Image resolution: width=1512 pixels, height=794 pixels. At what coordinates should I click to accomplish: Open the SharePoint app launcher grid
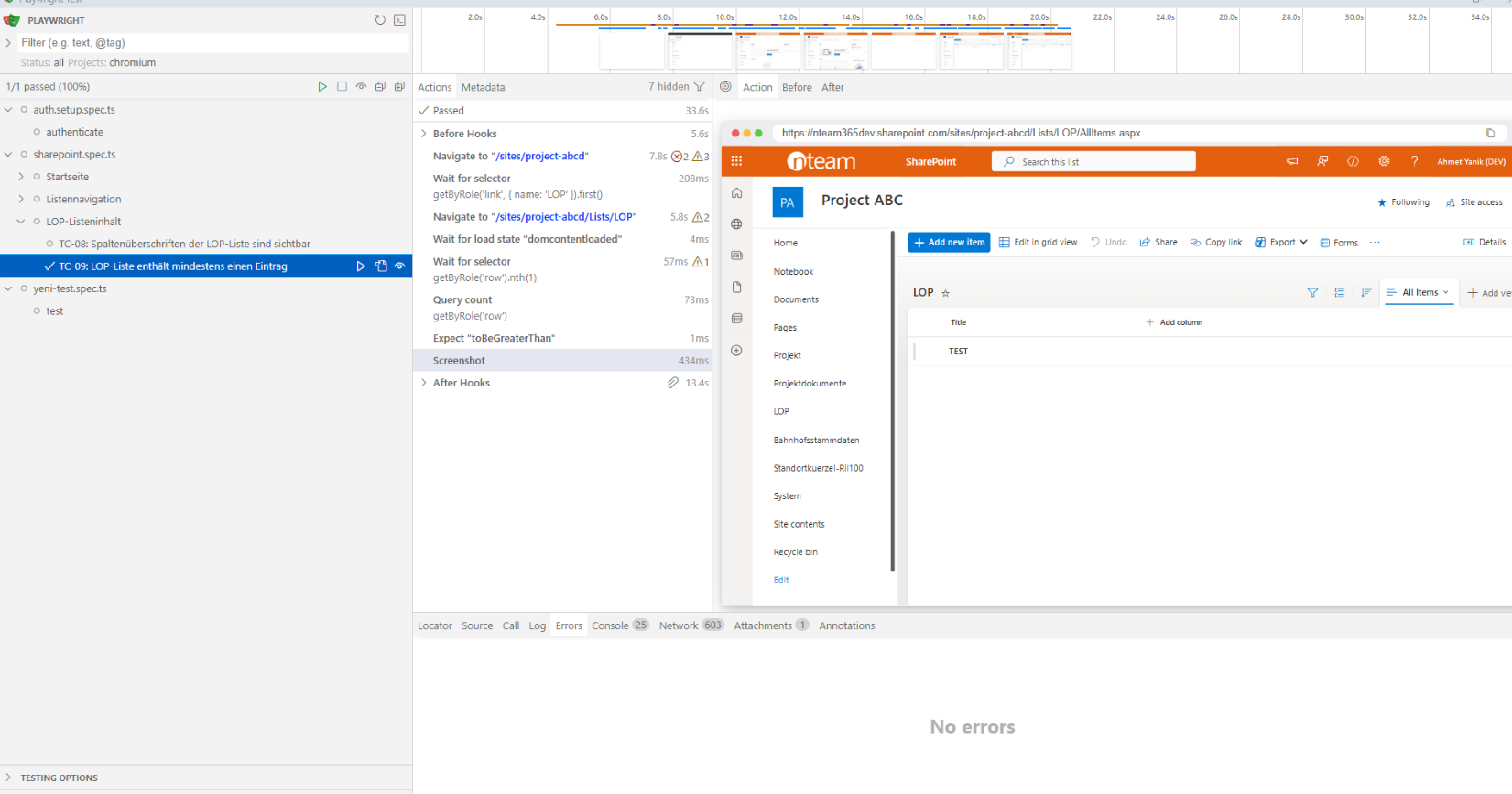click(x=736, y=161)
